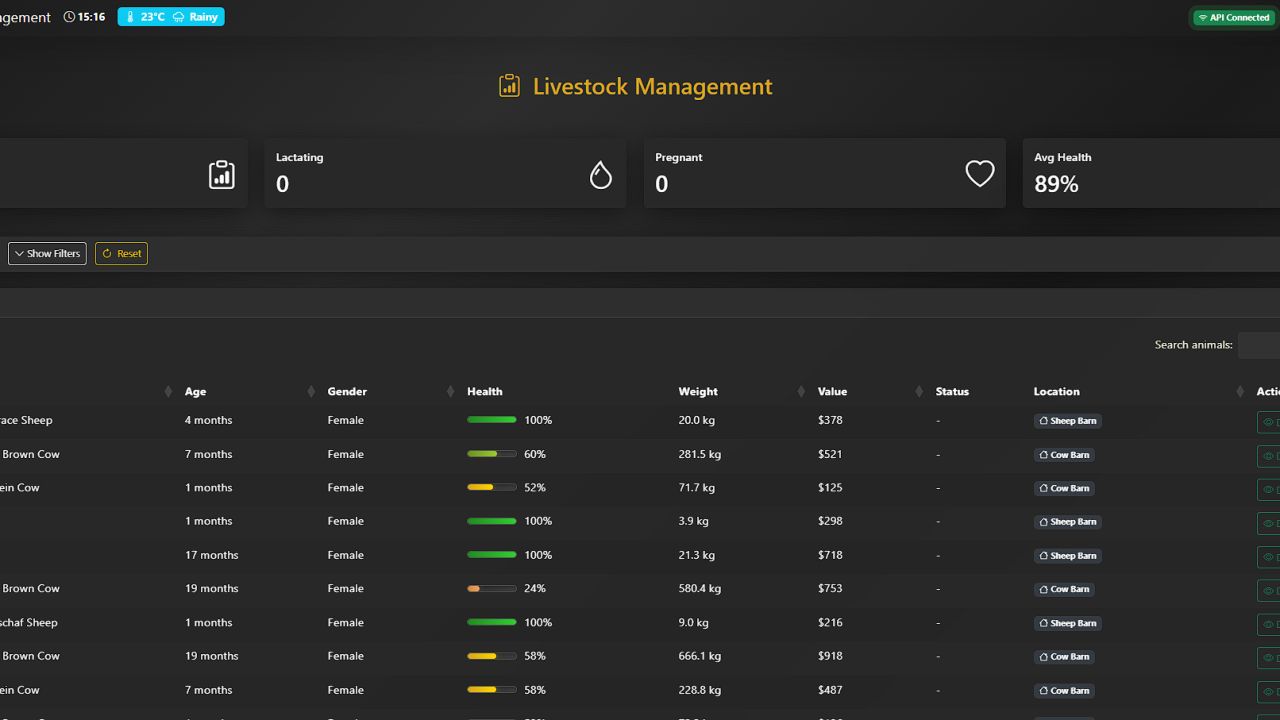The height and width of the screenshot is (720, 1280).
Task: Sort the table by Value column header
Action: click(832, 392)
